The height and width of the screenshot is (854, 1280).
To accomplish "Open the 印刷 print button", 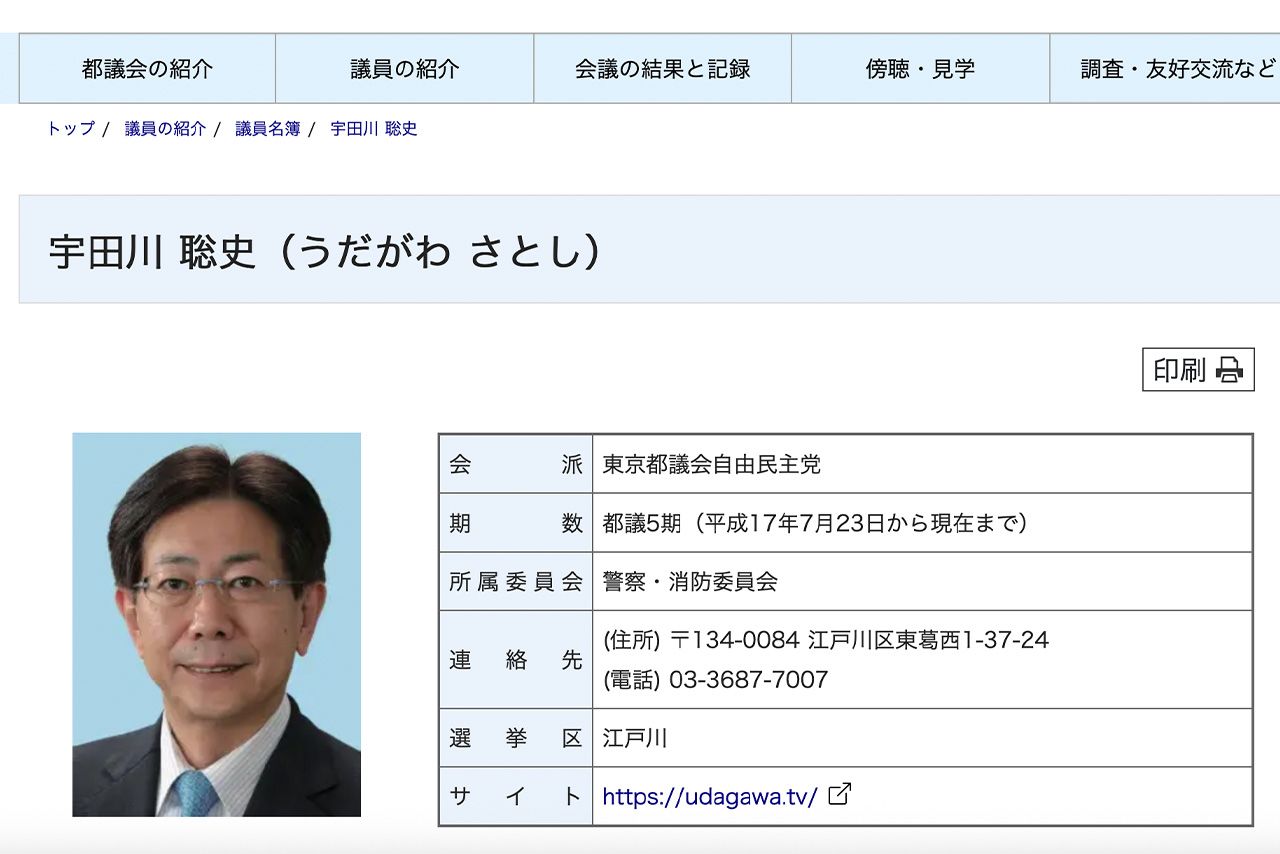I will point(1197,369).
